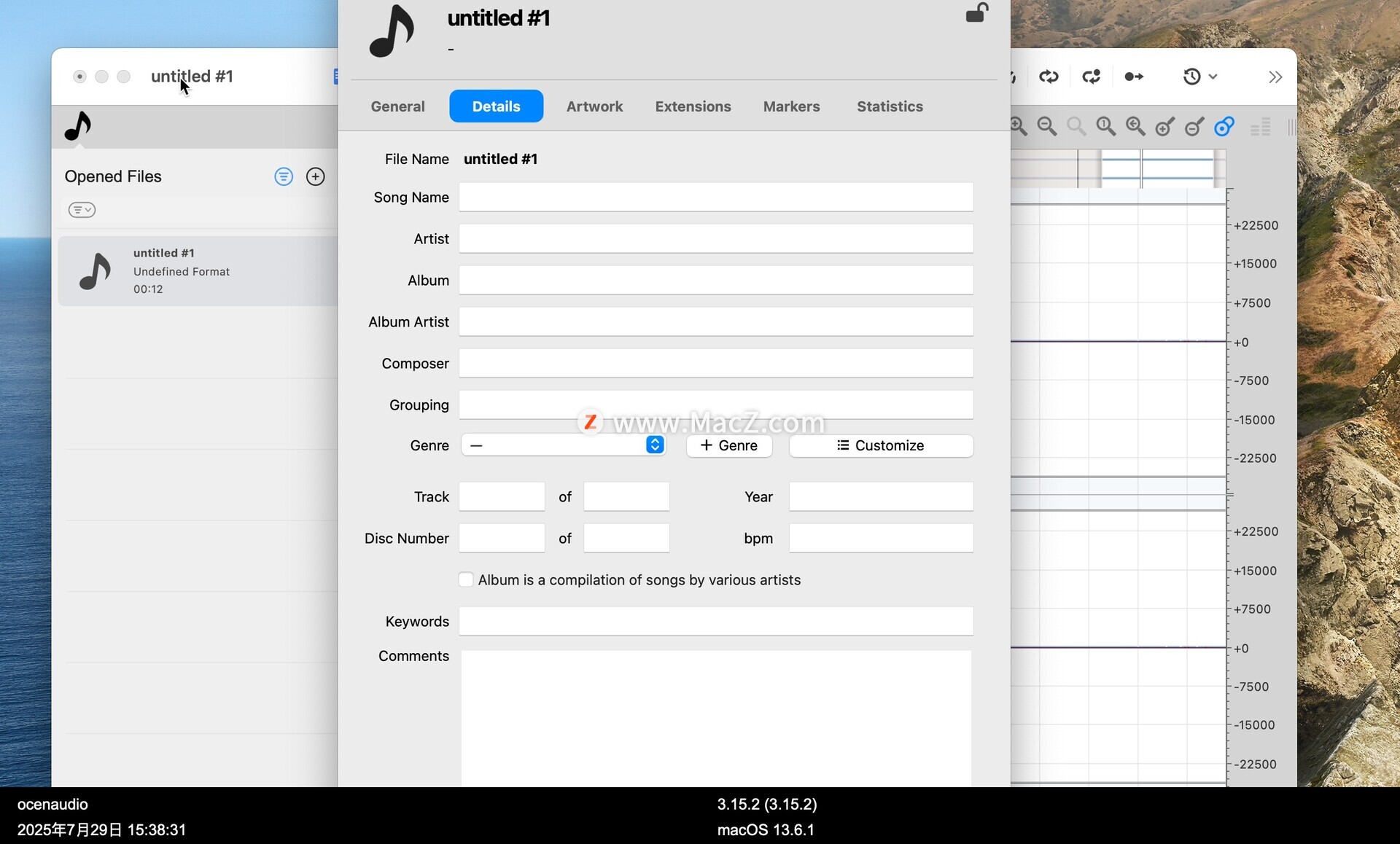Click the Year input field

[881, 497]
